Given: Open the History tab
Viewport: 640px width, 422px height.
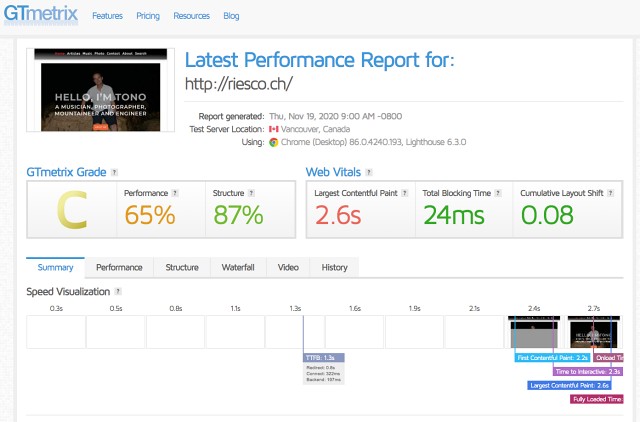Looking at the screenshot, I should coord(334,267).
